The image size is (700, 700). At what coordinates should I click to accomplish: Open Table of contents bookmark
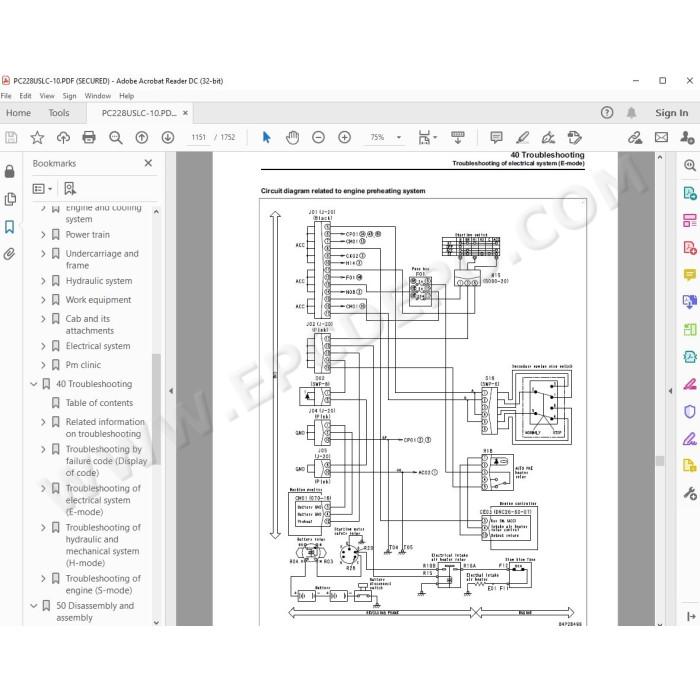coord(99,403)
